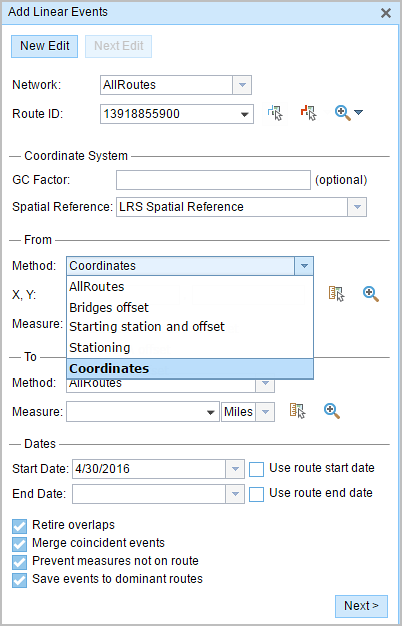Open the Start Date calendar dropdown

tap(235, 469)
